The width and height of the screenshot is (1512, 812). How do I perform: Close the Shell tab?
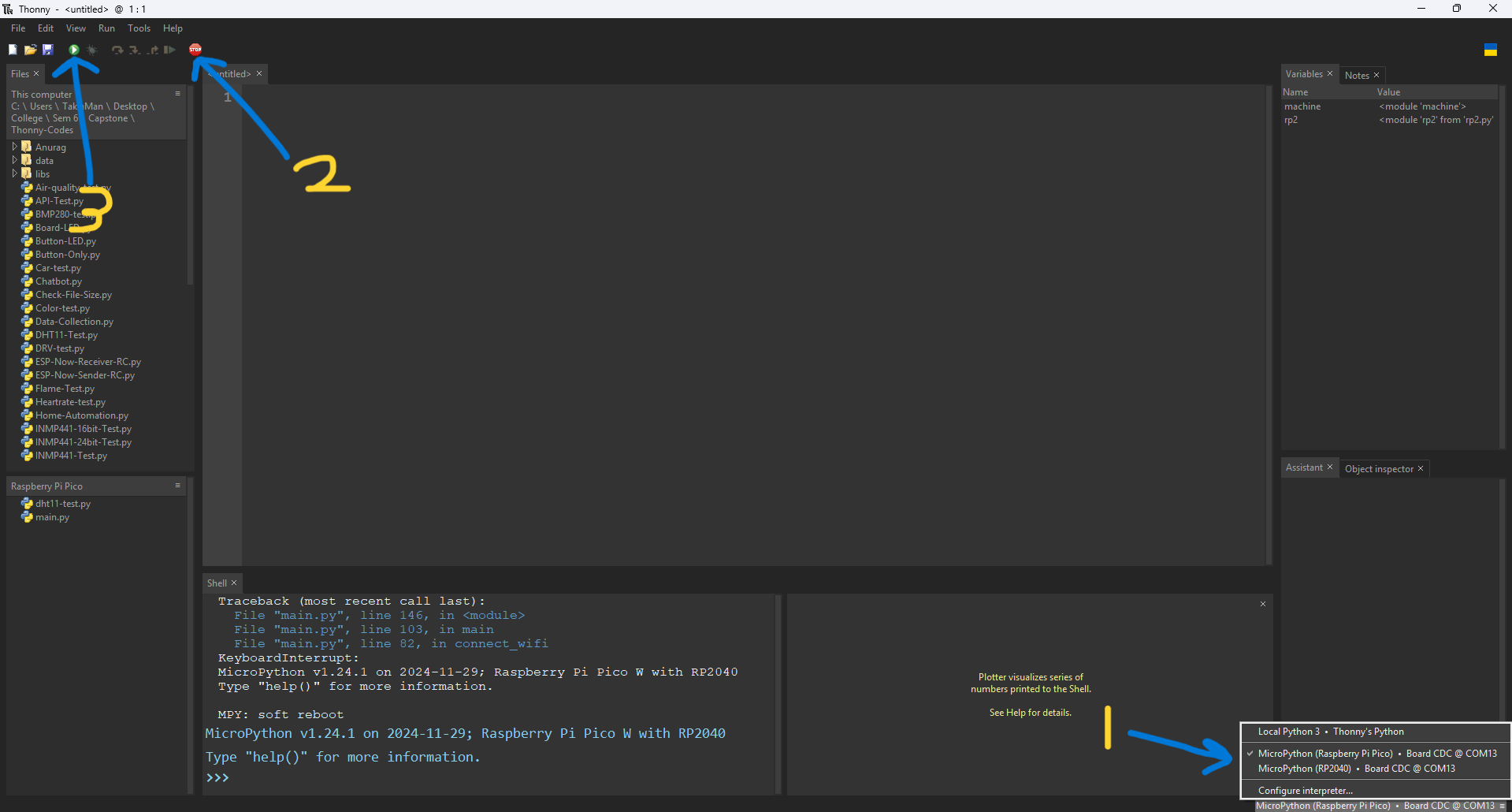234,583
